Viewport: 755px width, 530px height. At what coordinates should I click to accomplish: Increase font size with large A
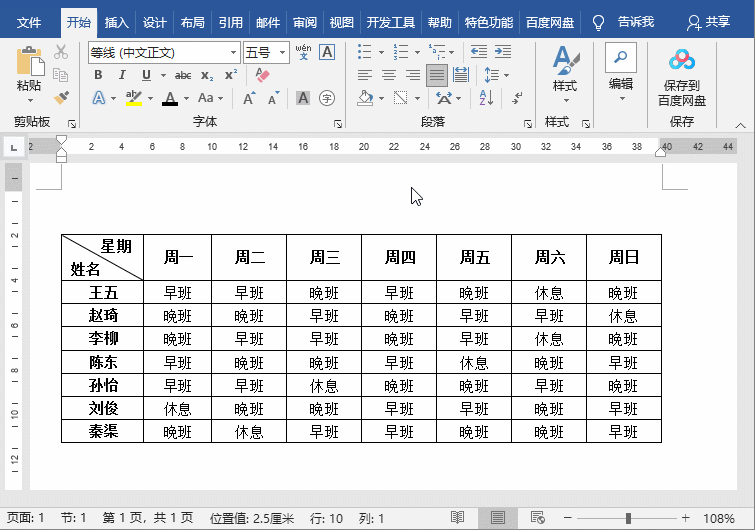249,98
